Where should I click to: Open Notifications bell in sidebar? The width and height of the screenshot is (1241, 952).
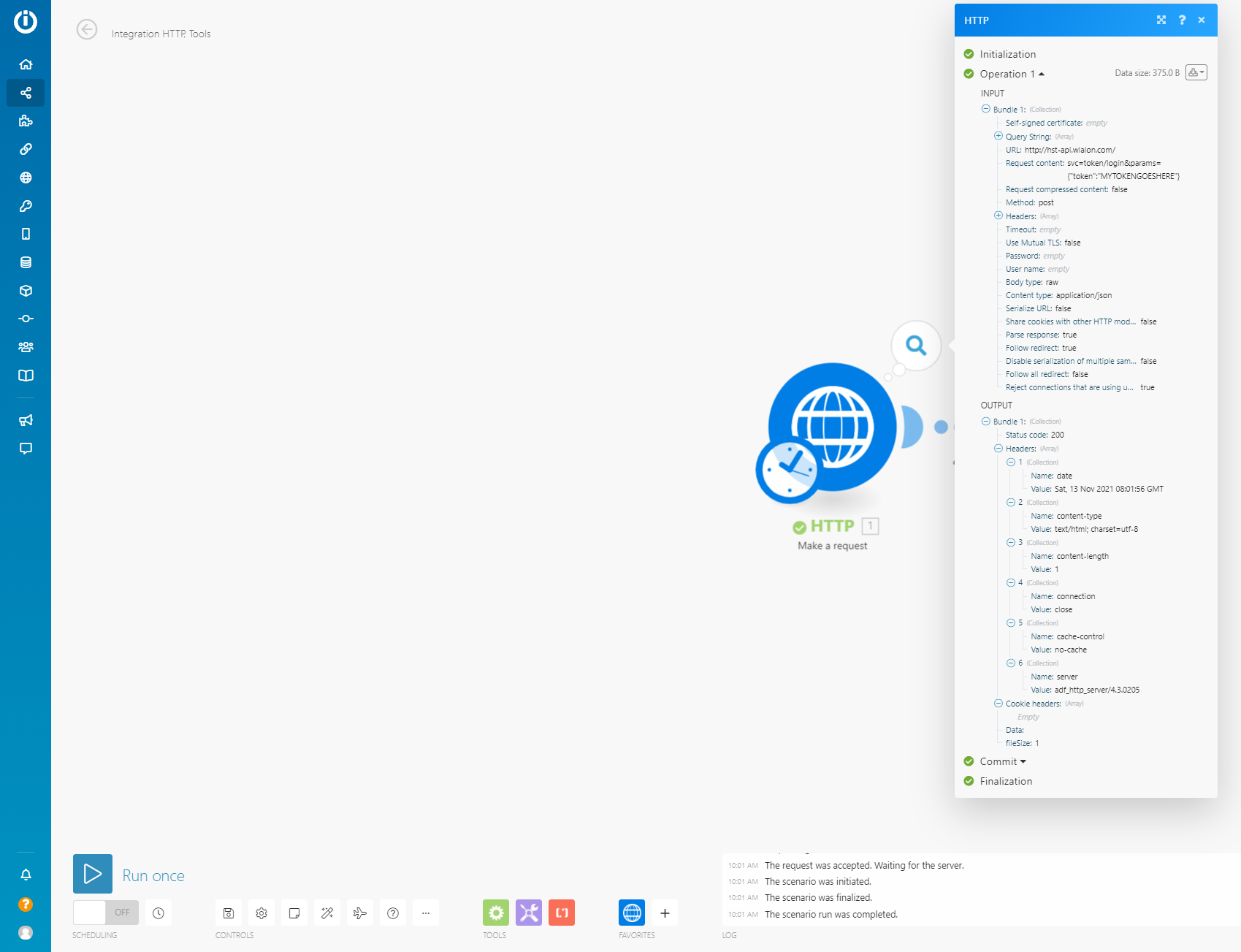click(26, 875)
